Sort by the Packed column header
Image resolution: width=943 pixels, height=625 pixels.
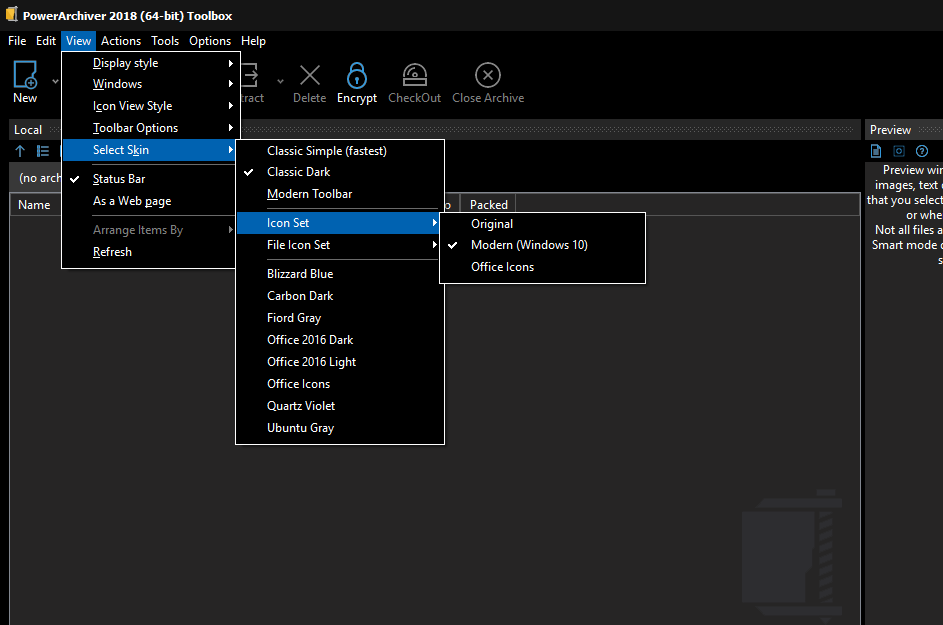pos(488,205)
